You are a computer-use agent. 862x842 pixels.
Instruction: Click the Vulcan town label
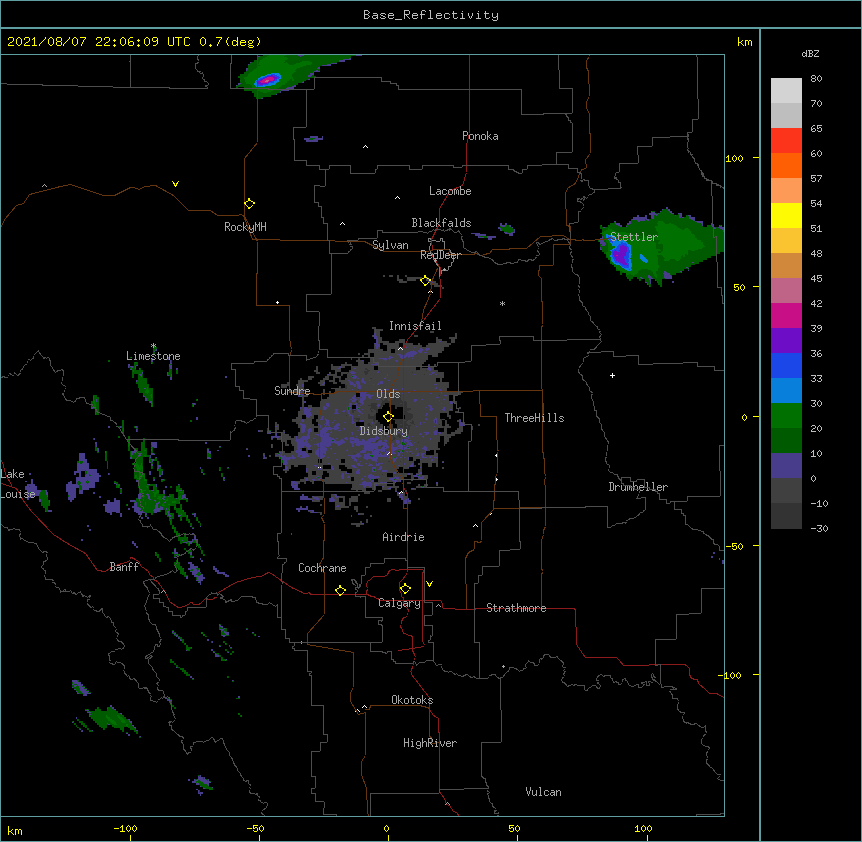point(543,792)
